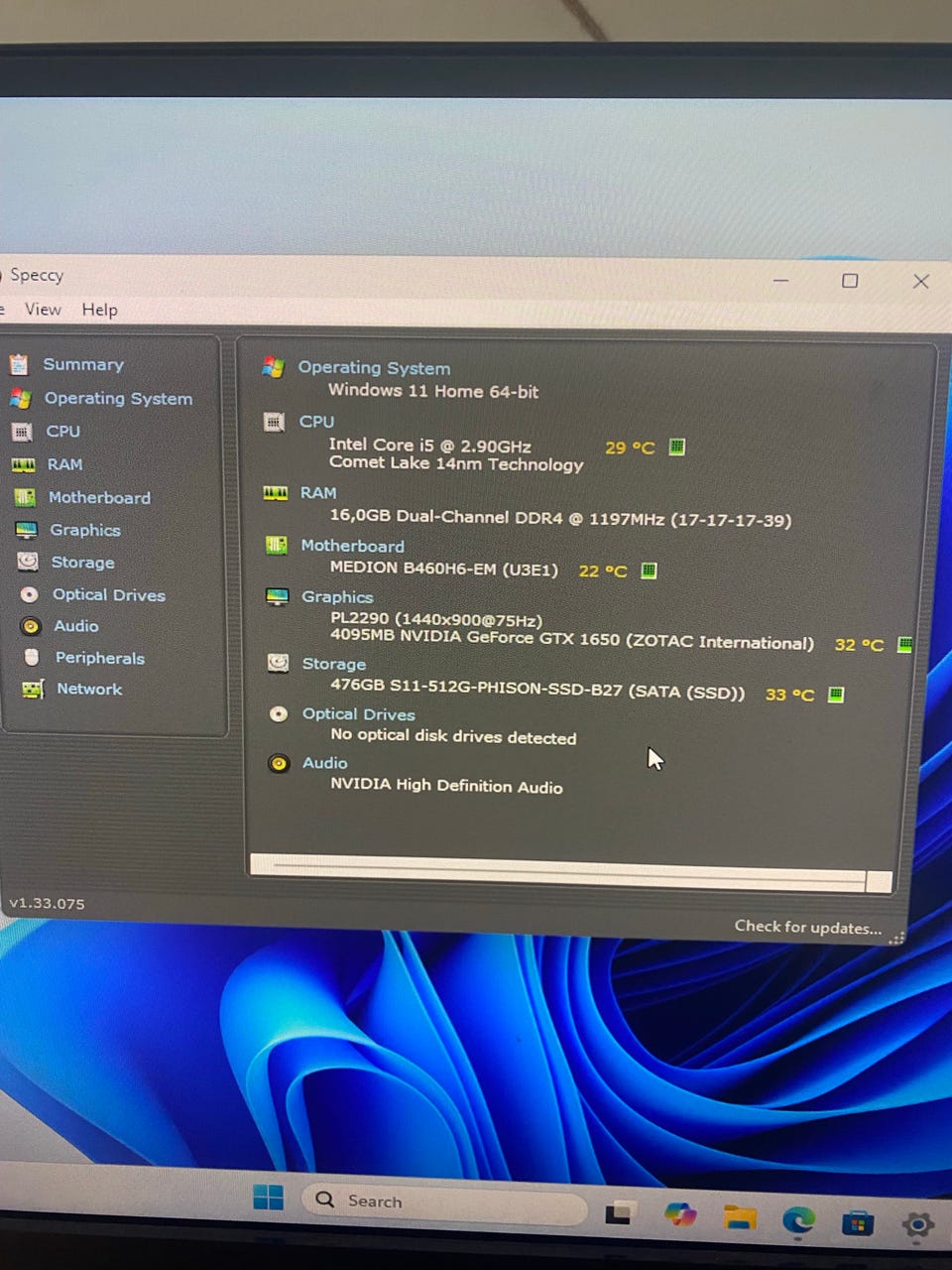952x1270 pixels.
Task: Go to the RAM section in sidebar
Action: [64, 464]
